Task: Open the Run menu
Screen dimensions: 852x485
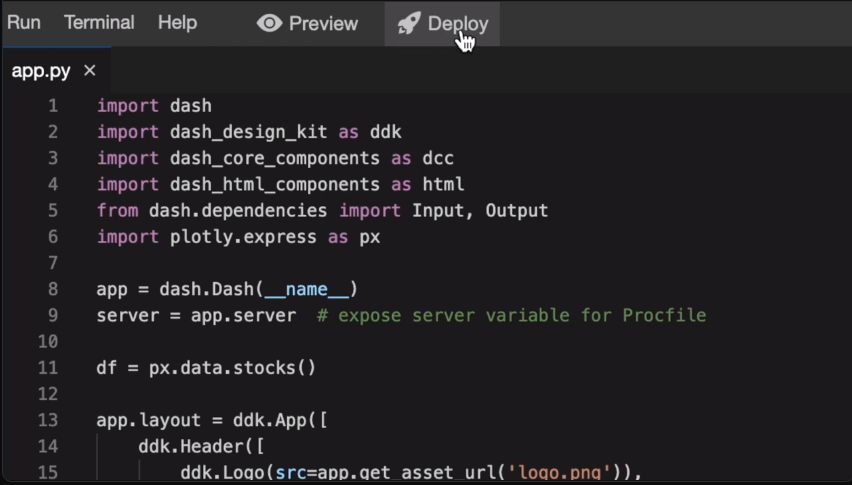Action: click(x=24, y=22)
